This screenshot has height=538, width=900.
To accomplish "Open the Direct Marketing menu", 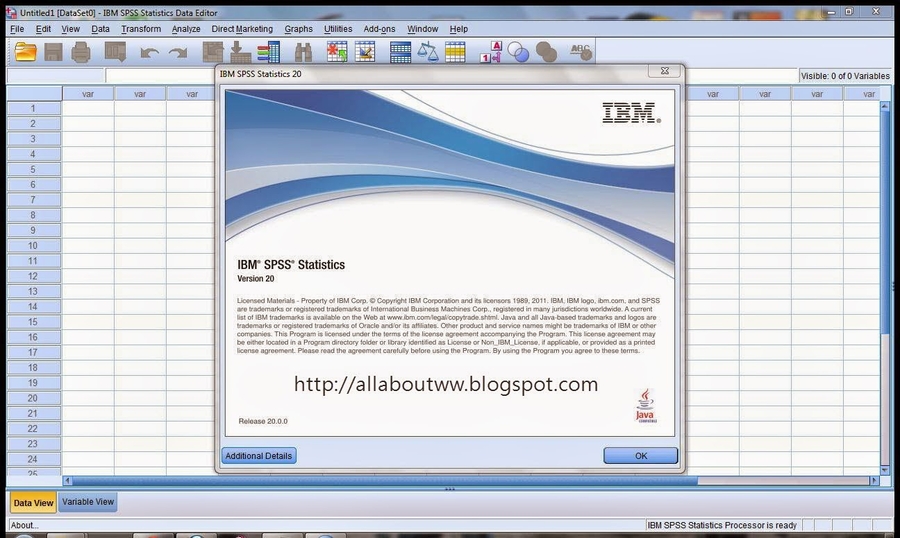I will coord(242,29).
